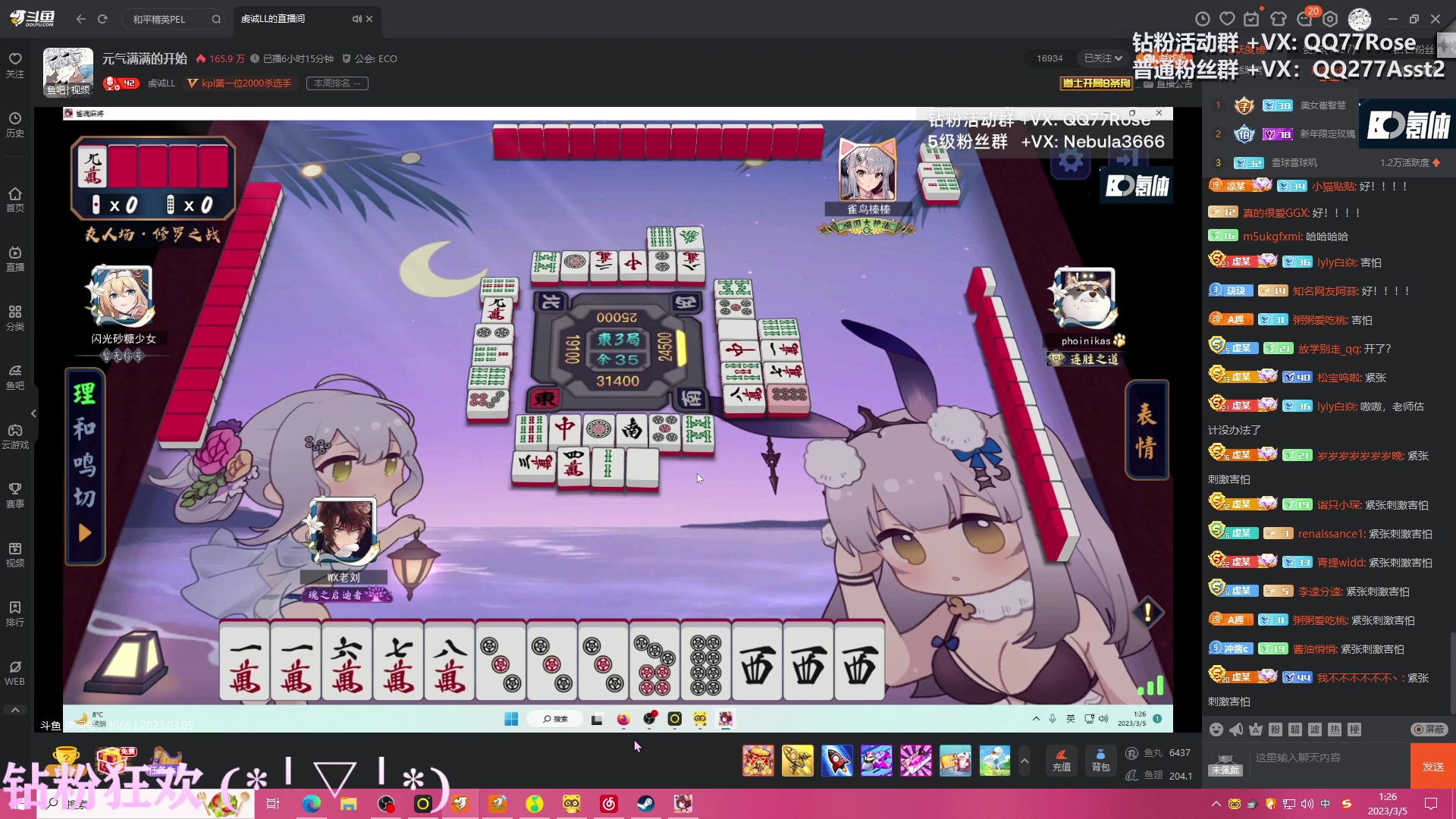This screenshot has width=1456, height=819.
Task: Open 排行 rankings in sidebar
Action: 15,614
